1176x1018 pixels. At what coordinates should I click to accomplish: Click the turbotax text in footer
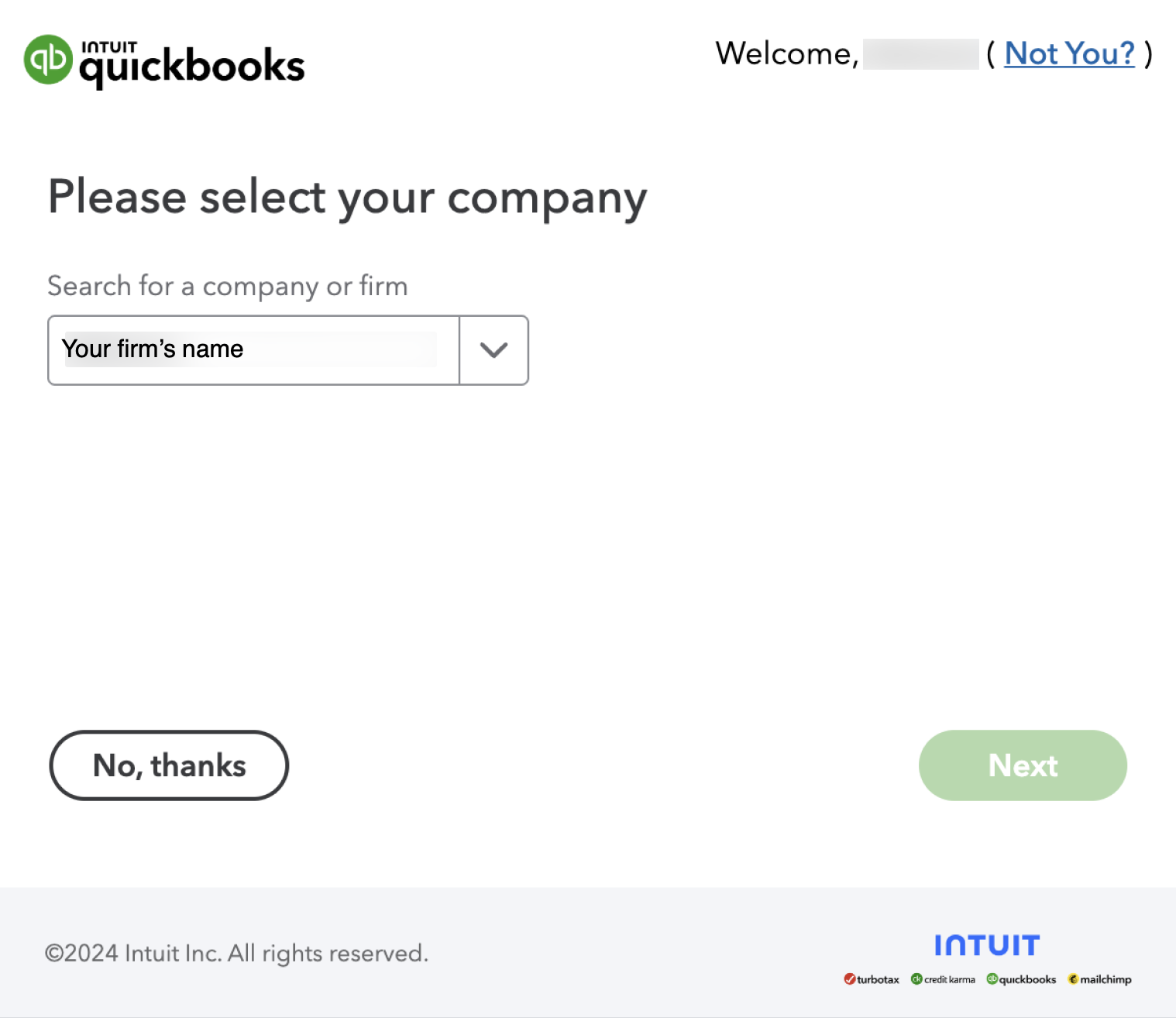point(879,980)
